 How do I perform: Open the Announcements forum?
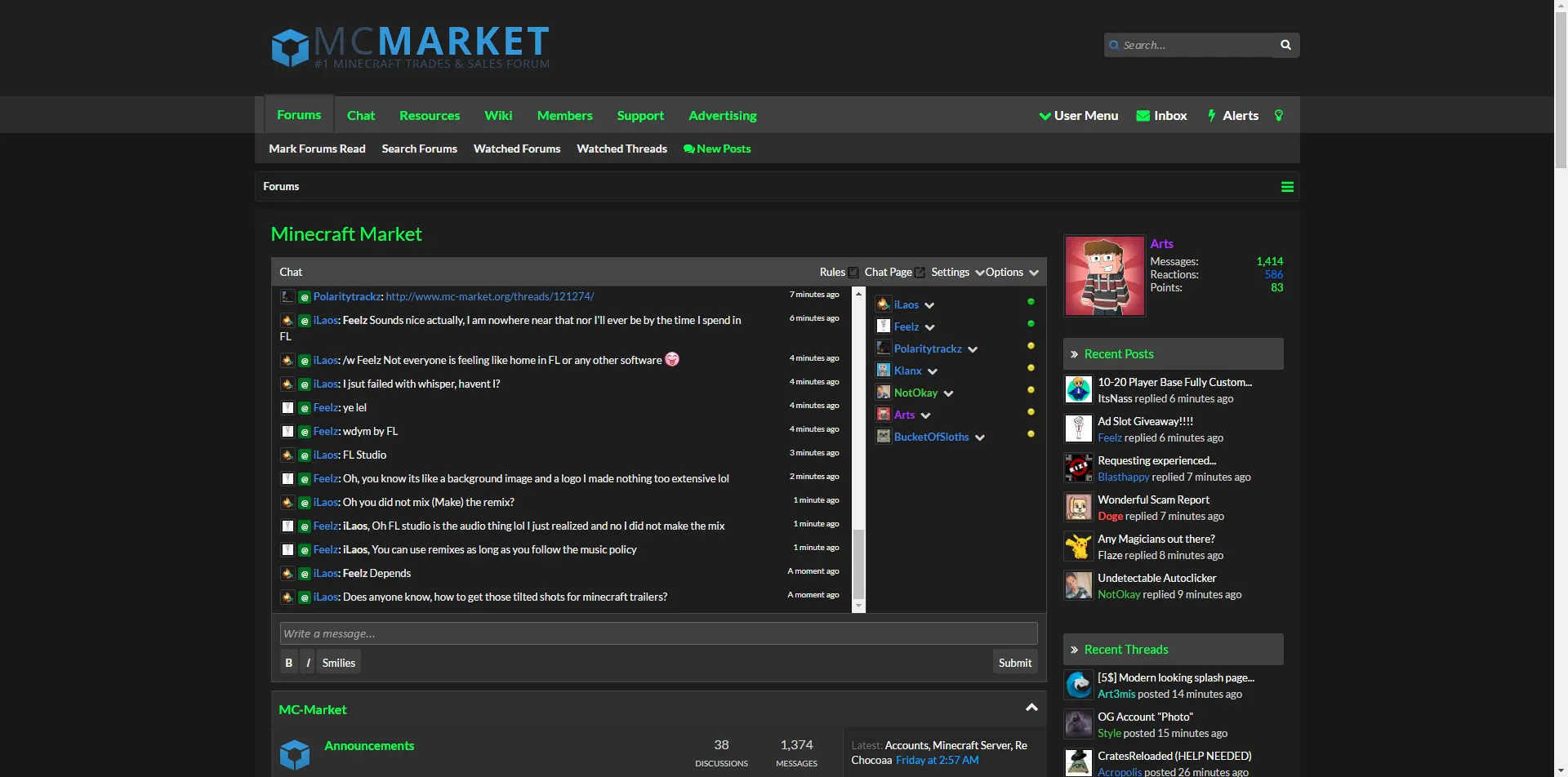[x=369, y=746]
